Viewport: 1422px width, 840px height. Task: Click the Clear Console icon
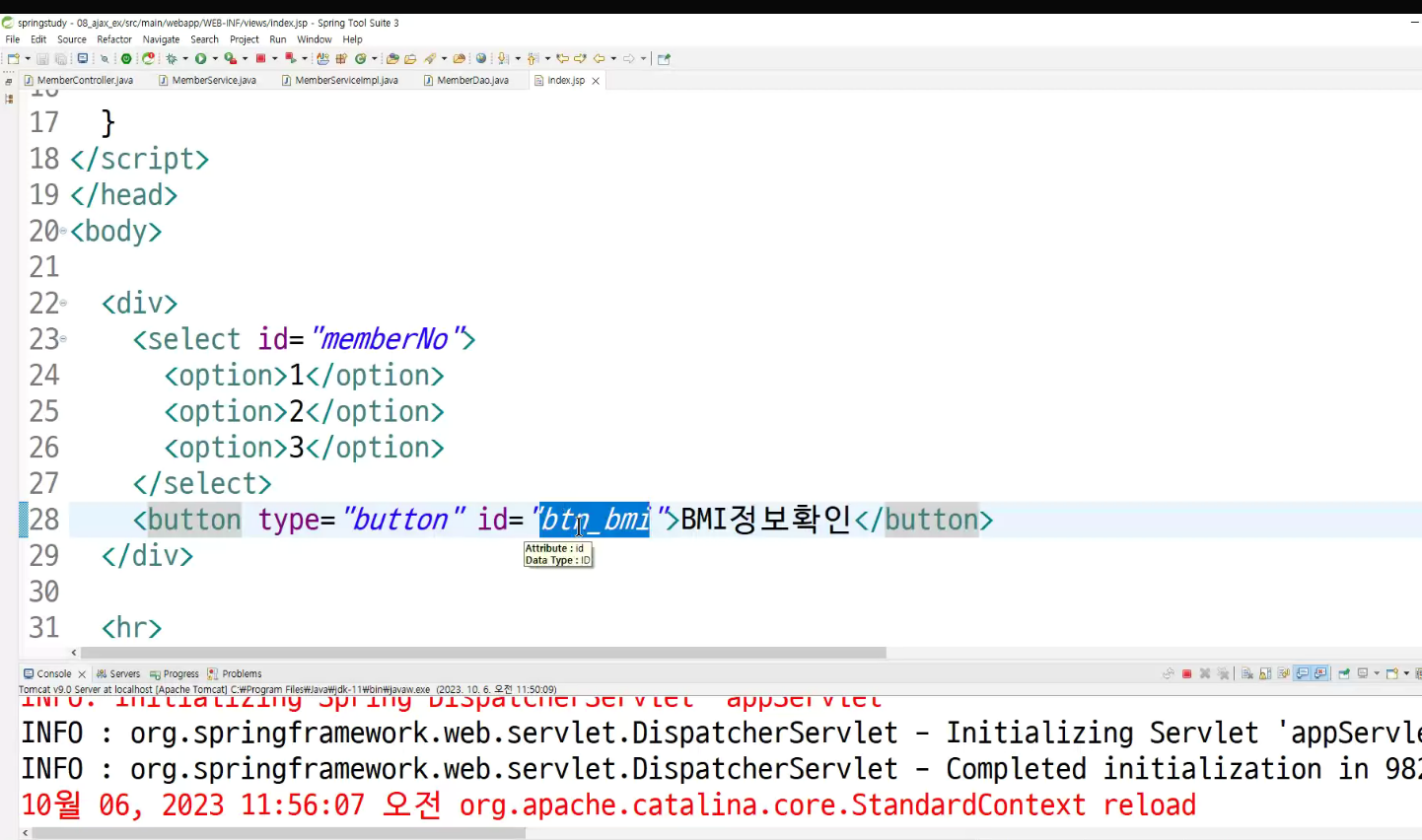tap(1247, 674)
